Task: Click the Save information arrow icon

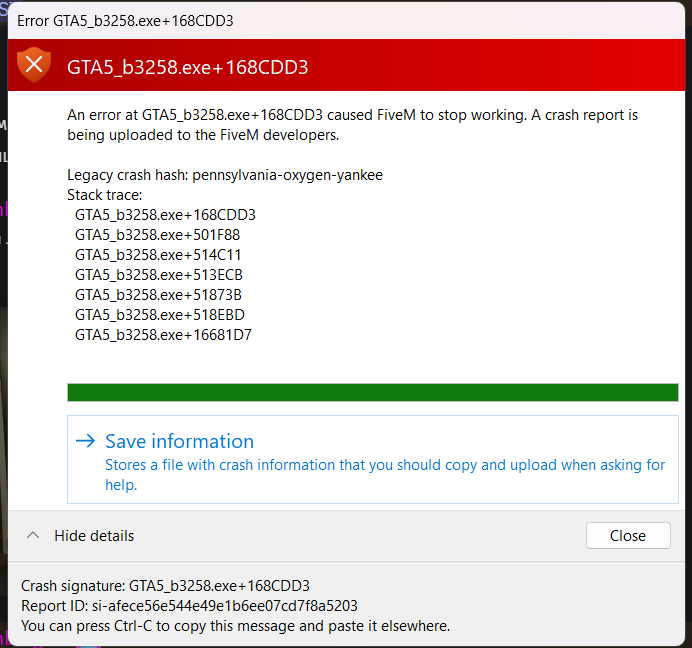Action: 86,441
